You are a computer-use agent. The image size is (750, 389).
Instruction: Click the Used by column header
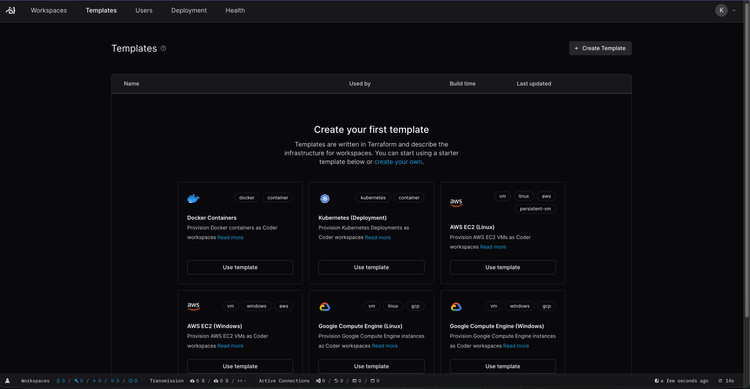click(x=360, y=84)
